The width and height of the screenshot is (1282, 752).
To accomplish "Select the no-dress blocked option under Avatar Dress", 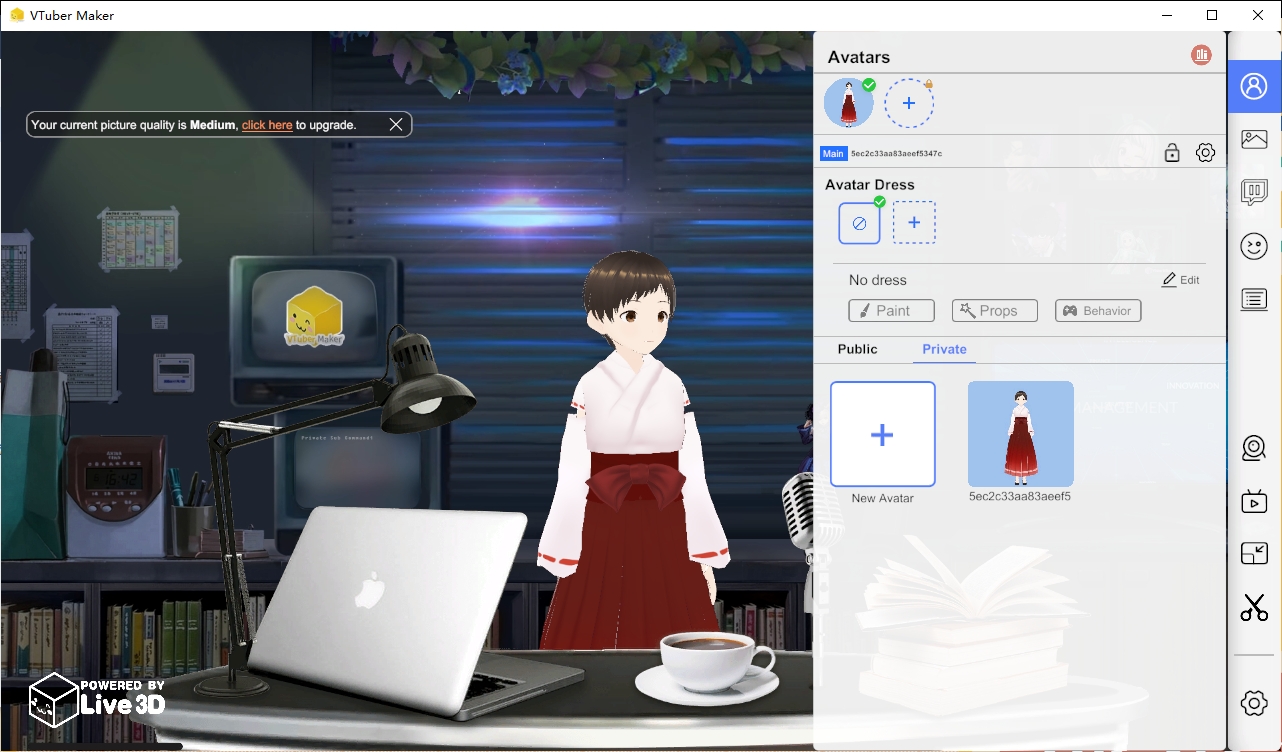I will point(859,223).
